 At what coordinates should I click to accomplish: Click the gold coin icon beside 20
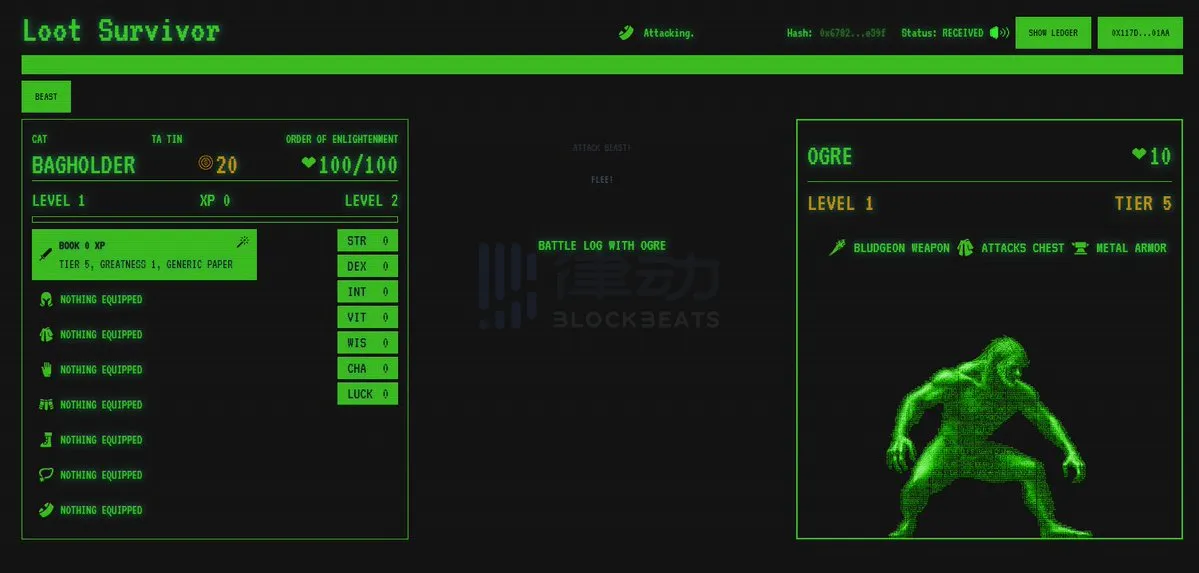click(x=205, y=162)
